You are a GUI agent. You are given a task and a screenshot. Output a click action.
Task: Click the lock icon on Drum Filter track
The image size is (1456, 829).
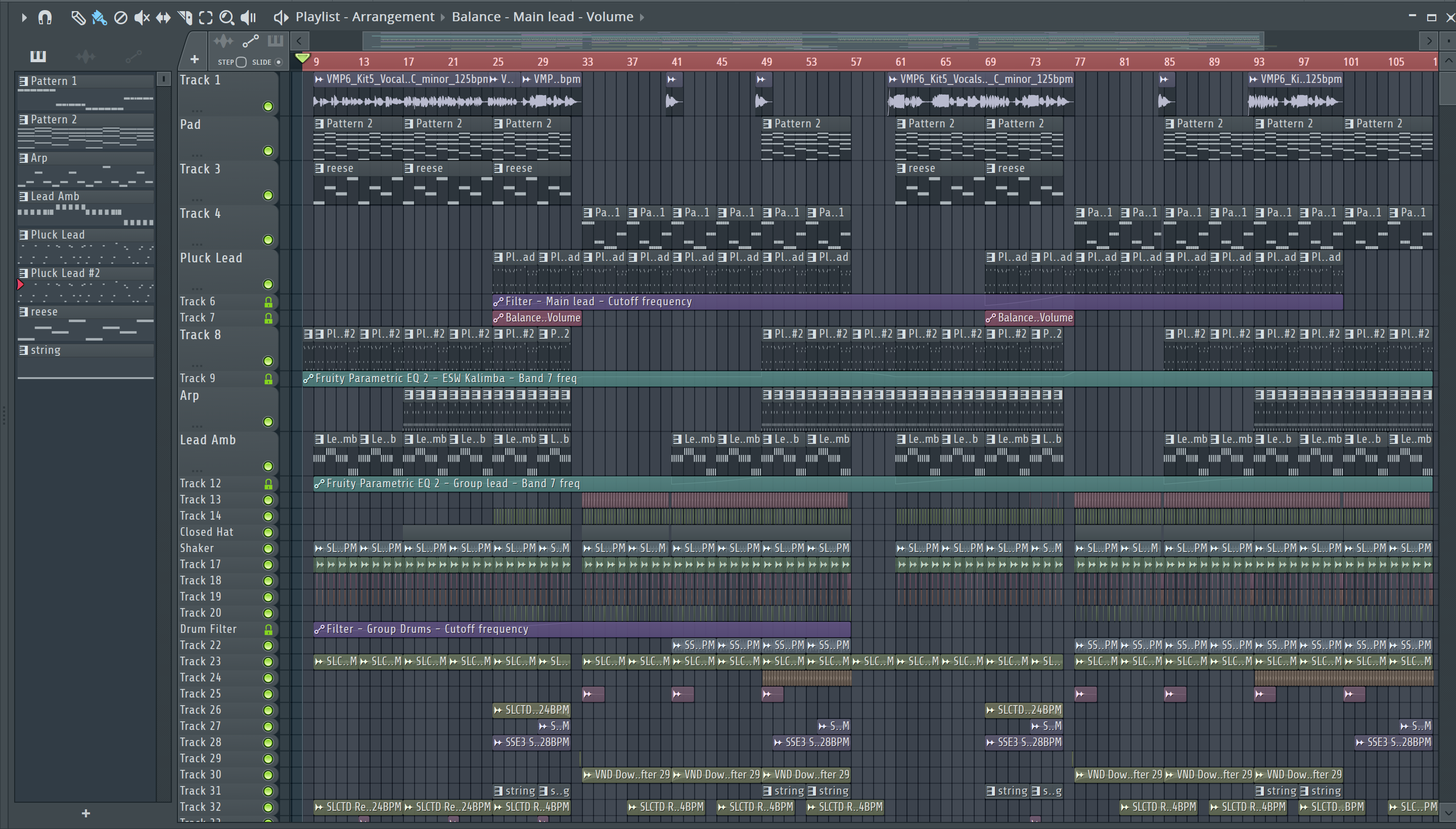[x=268, y=629]
